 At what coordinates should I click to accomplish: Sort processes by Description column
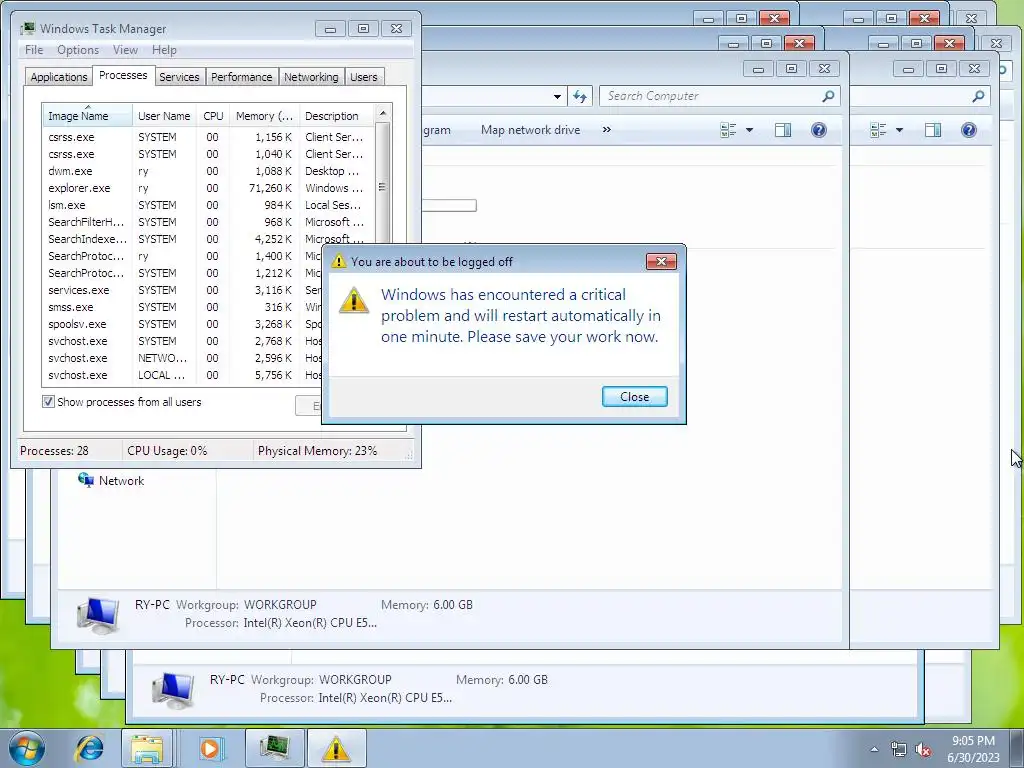point(336,116)
